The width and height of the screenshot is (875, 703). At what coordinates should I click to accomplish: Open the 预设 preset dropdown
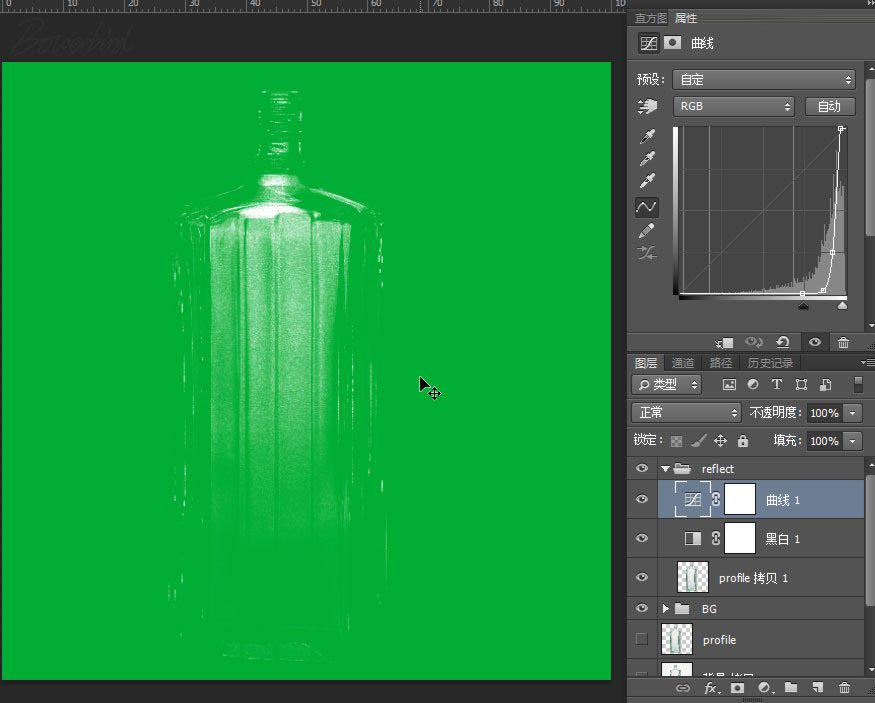tap(763, 79)
